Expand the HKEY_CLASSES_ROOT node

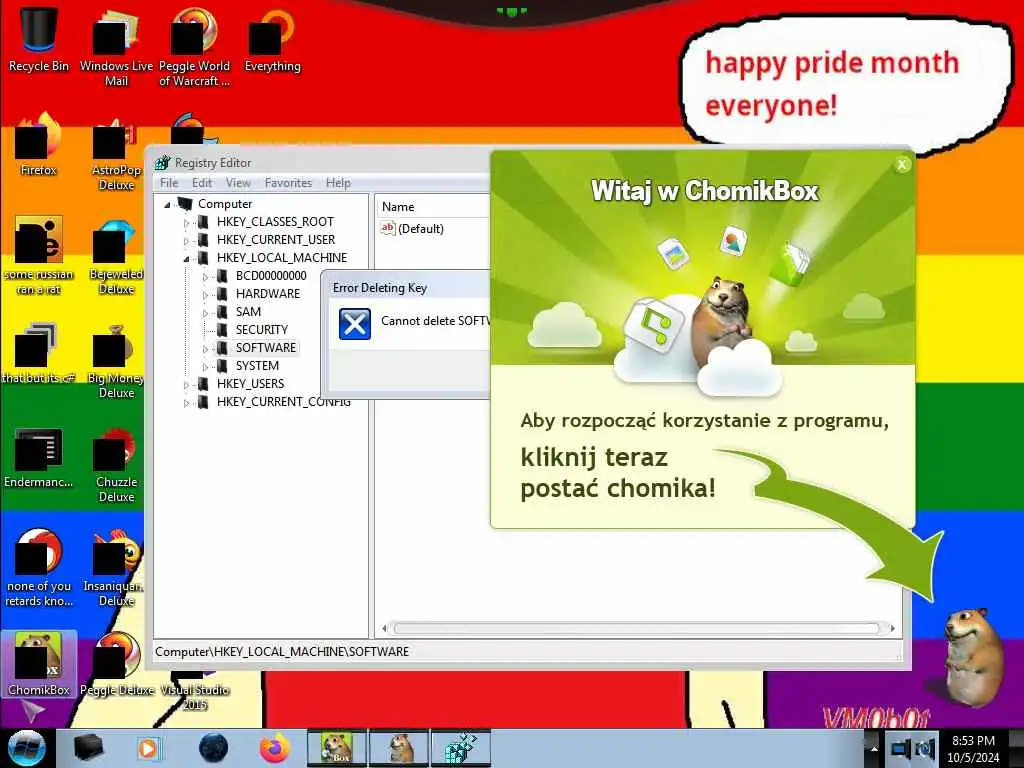pyautogui.click(x=186, y=223)
